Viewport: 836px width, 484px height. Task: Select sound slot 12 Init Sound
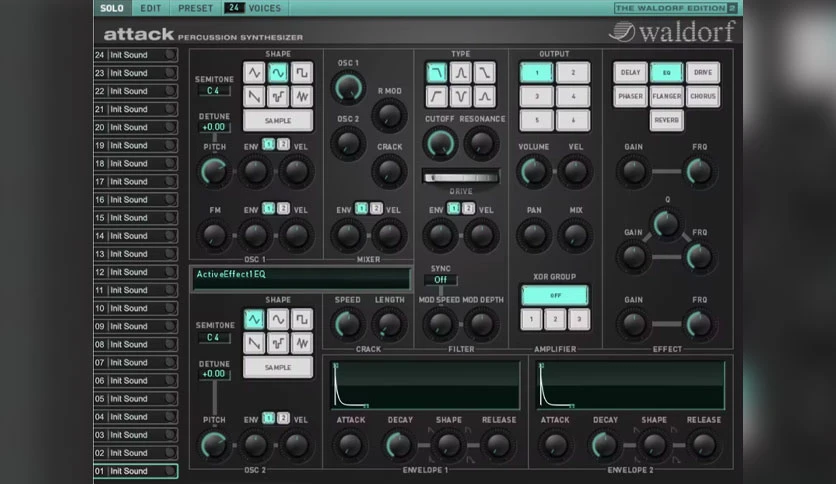(136, 272)
